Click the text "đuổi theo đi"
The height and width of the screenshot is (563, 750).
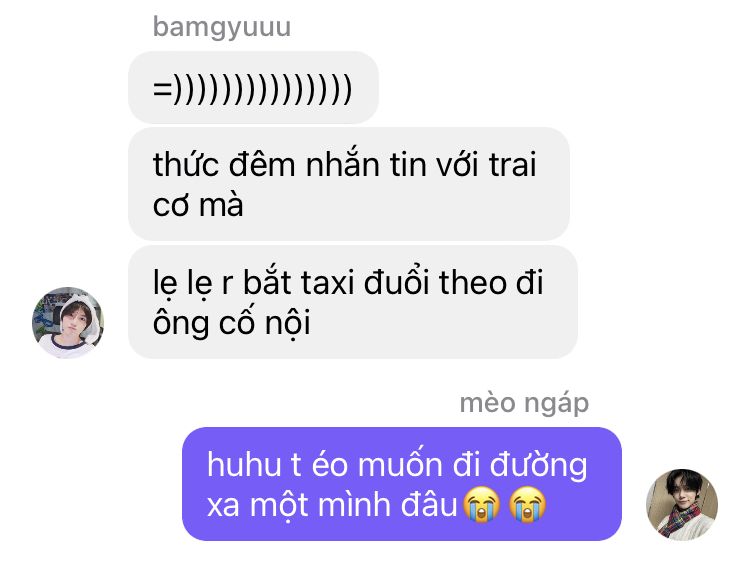pos(453,281)
